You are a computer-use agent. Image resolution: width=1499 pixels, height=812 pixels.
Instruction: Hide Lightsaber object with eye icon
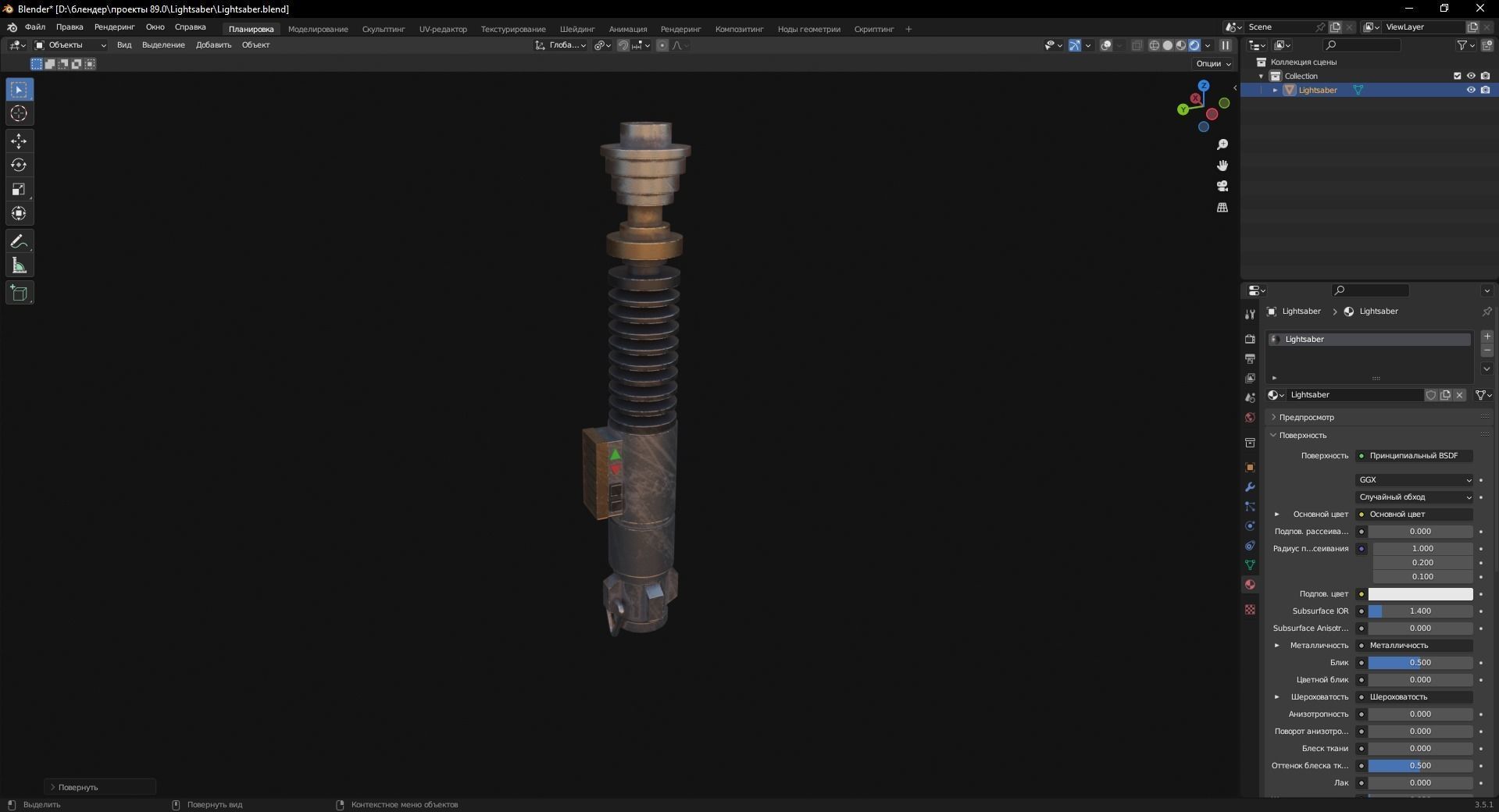(1471, 90)
